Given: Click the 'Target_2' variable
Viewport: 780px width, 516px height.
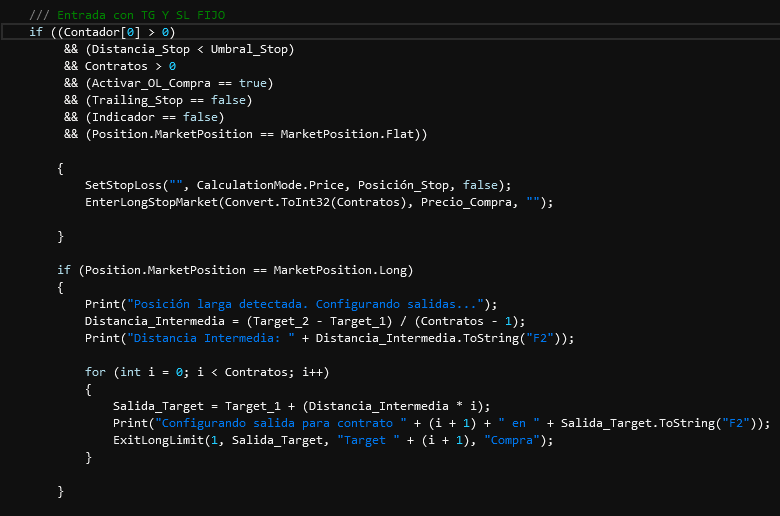Looking at the screenshot, I should [x=281, y=321].
